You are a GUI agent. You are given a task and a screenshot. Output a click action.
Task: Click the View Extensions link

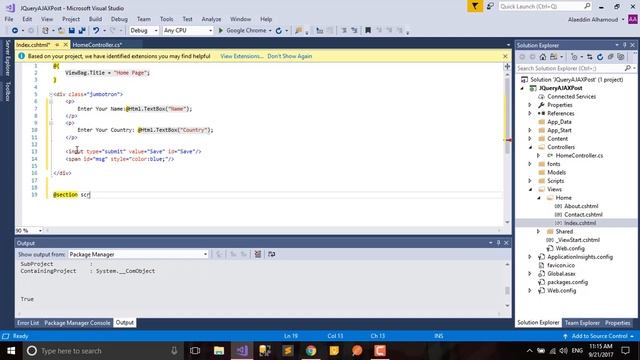point(242,56)
